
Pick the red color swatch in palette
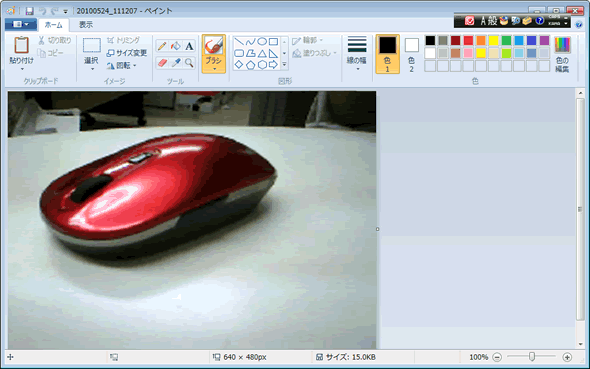[468, 40]
